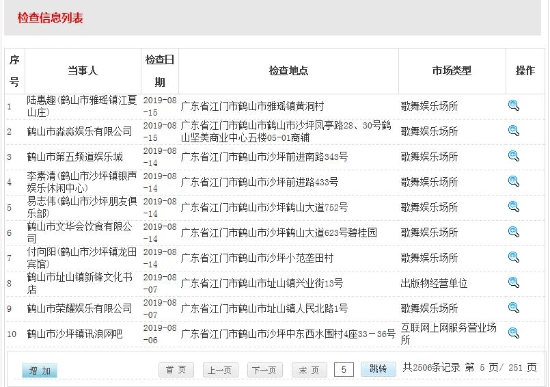The image size is (550, 387).
Task: Click the 检查日期 column header
Action: click(x=160, y=71)
